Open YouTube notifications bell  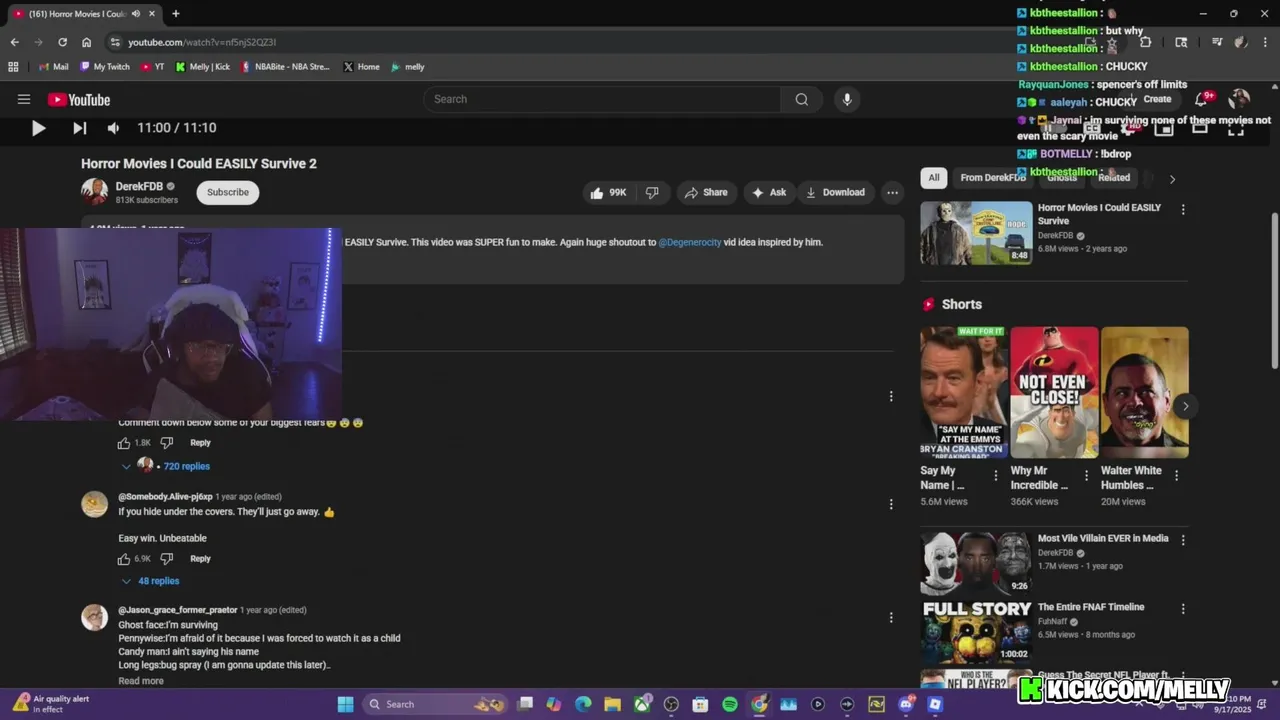click(1202, 99)
